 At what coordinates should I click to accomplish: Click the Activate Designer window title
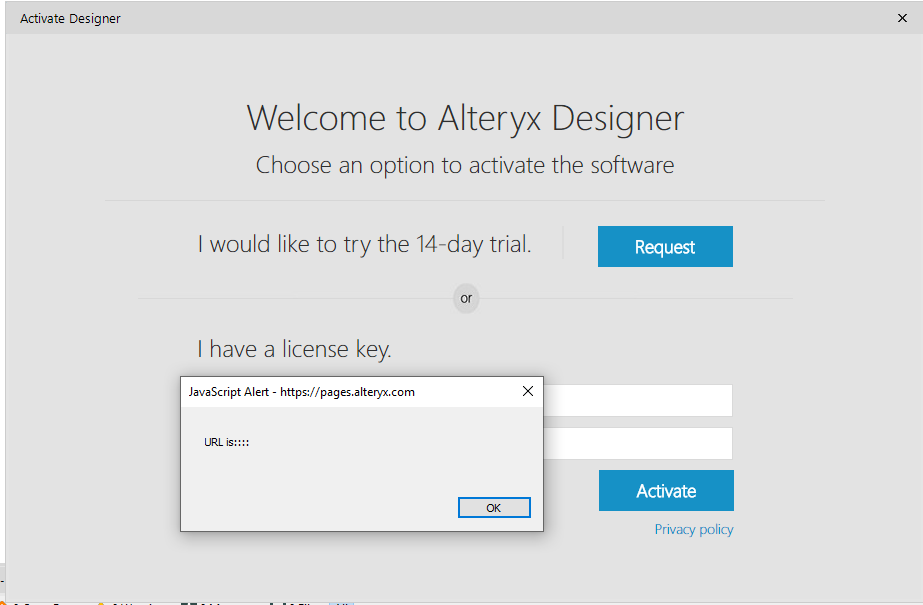click(x=70, y=18)
